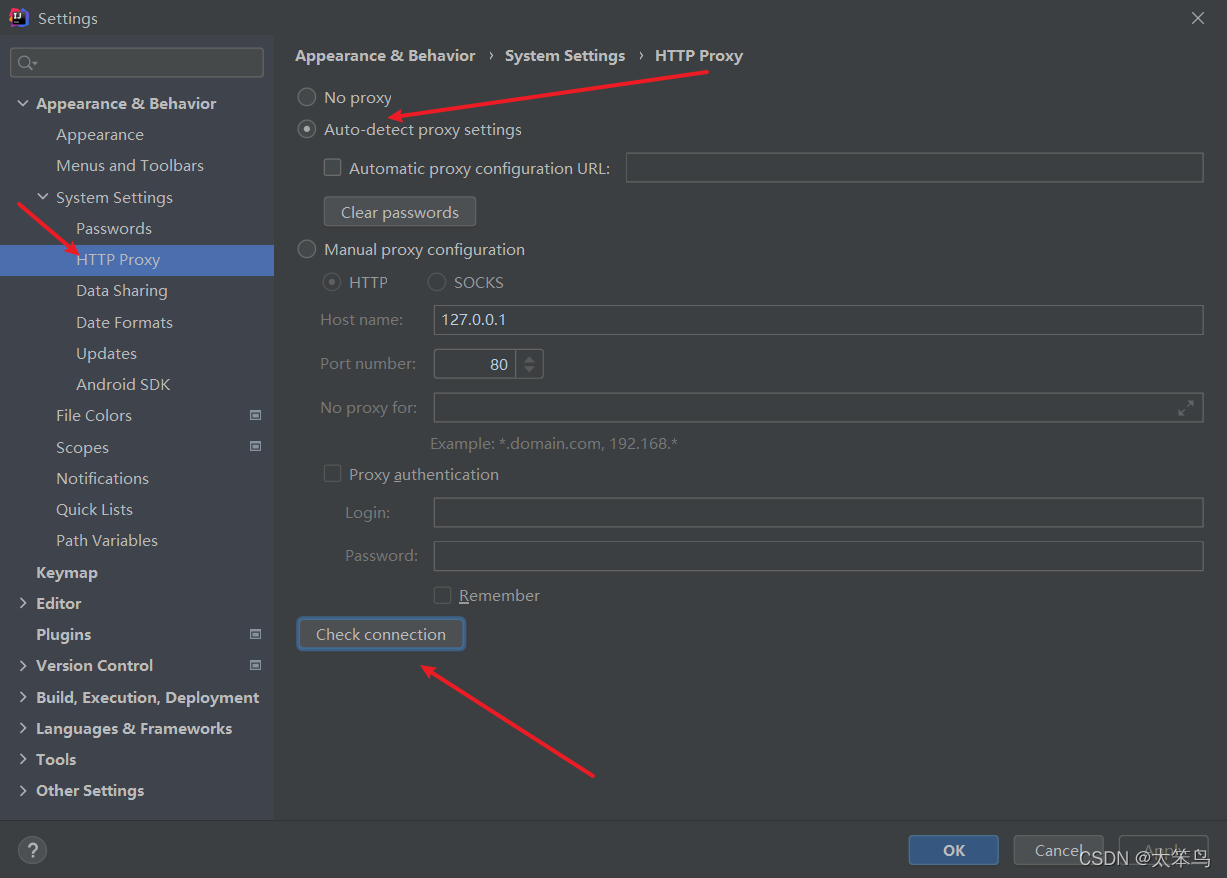Expand the Version Control section
Image resolution: width=1227 pixels, height=878 pixels.
point(23,665)
